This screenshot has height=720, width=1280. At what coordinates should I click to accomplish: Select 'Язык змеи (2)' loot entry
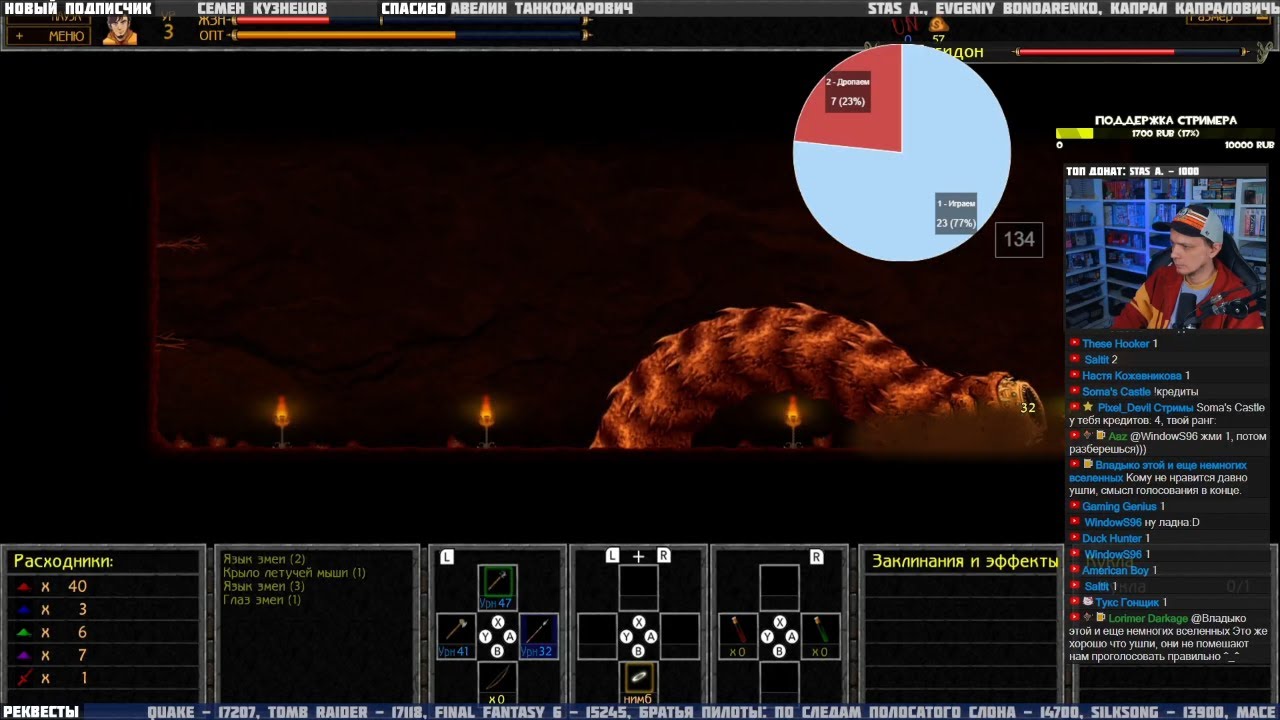tap(264, 559)
